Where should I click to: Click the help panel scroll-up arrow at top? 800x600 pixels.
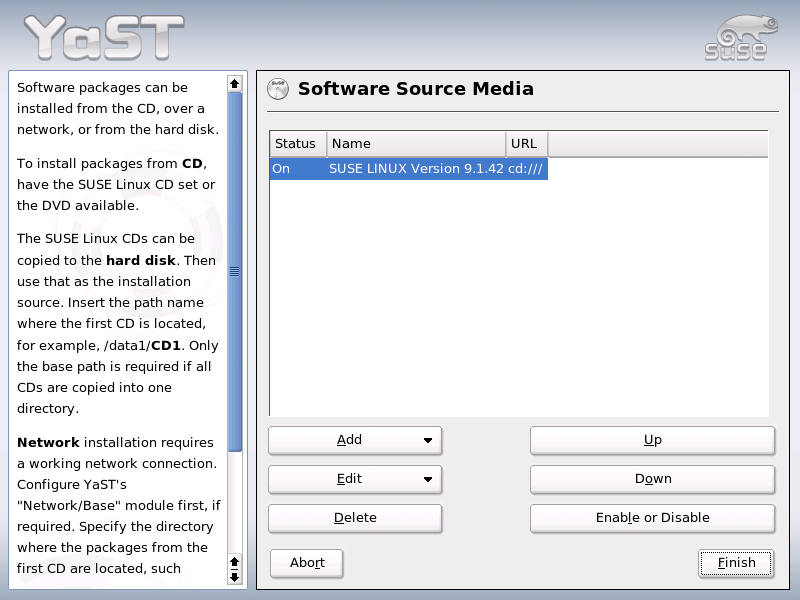click(x=235, y=84)
